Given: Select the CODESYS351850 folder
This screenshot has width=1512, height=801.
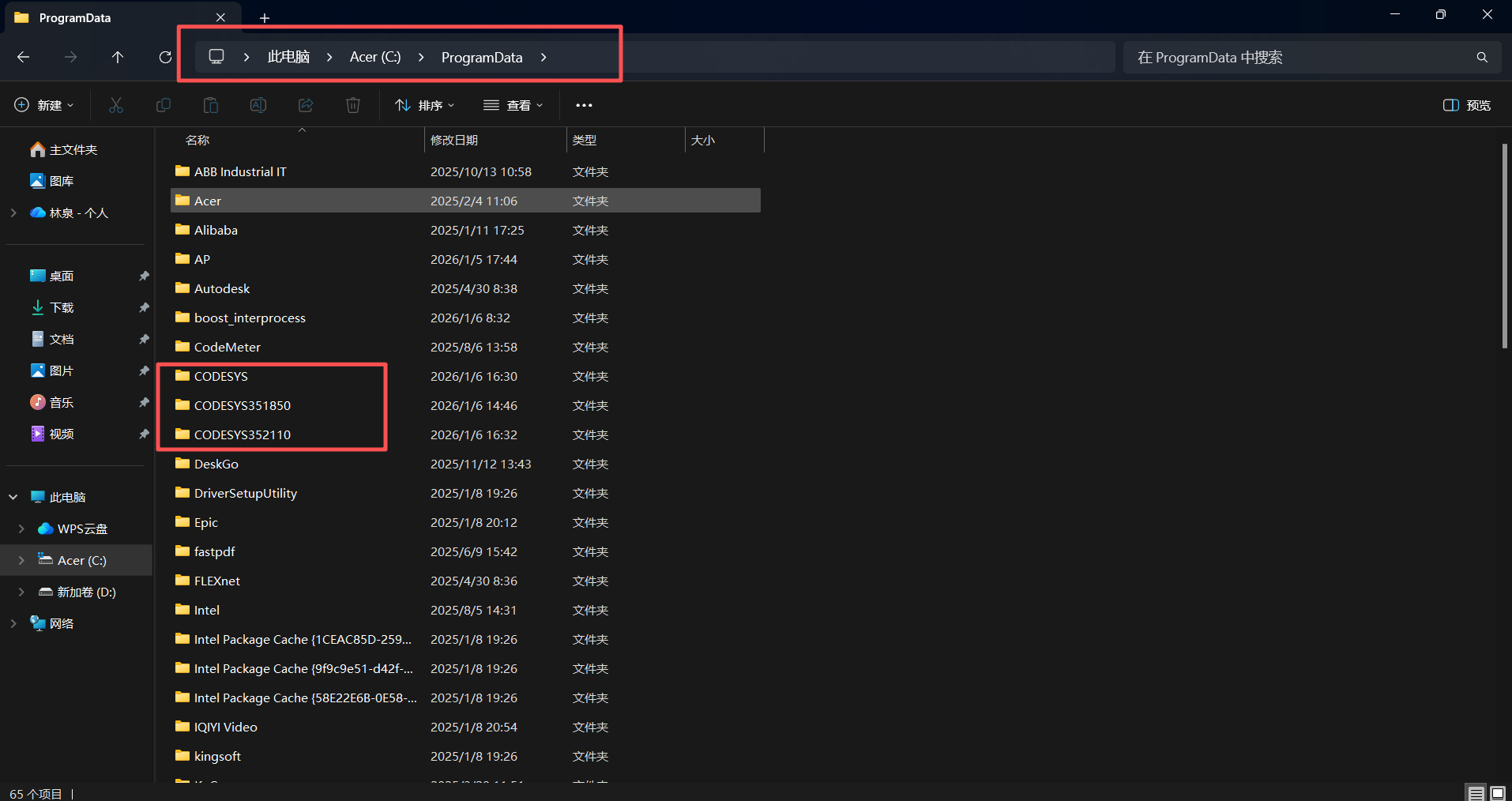Looking at the screenshot, I should [x=465, y=405].
